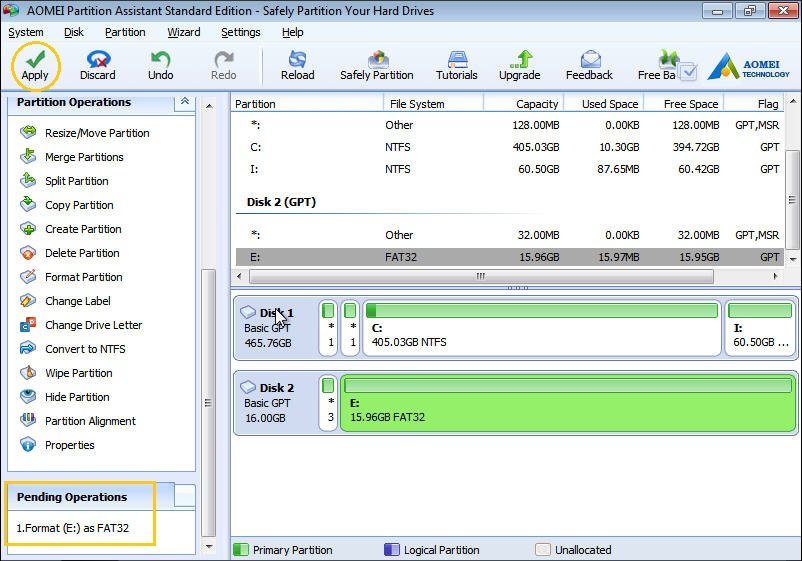The width and height of the screenshot is (802, 561).
Task: Choose Delete Partition operation
Action: [x=70, y=253]
